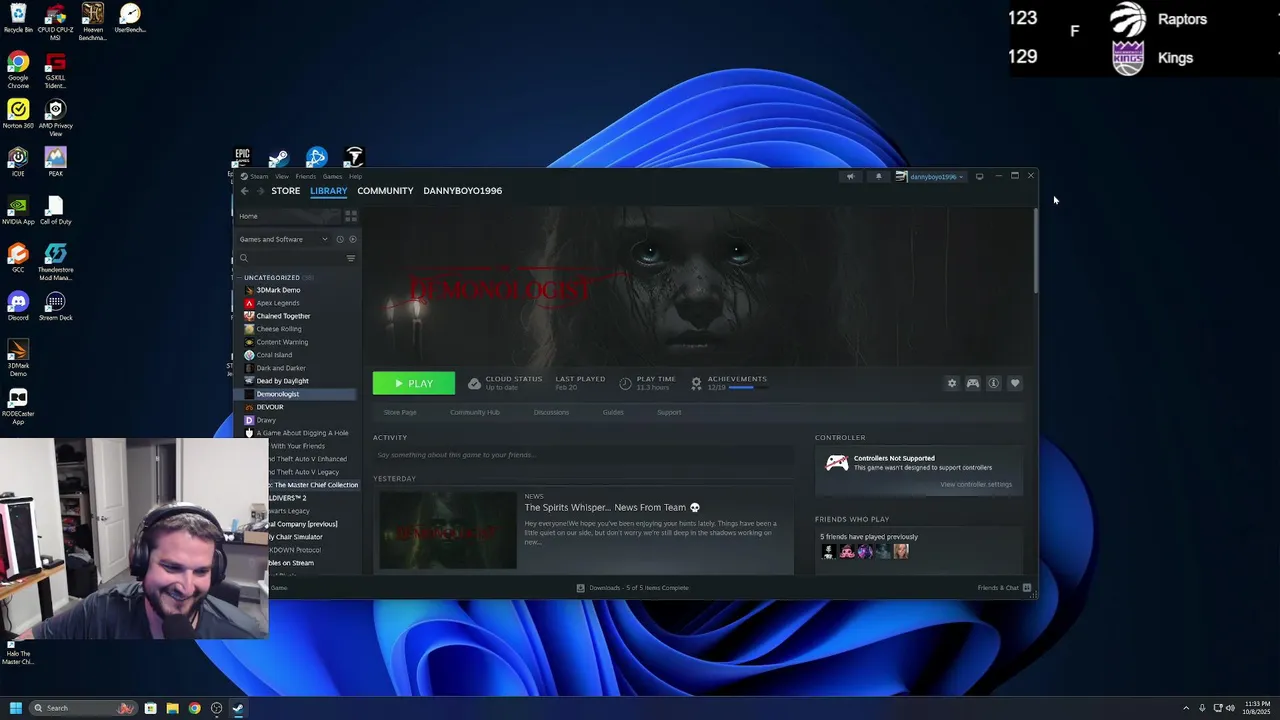Open Windows Start button

tap(16, 708)
